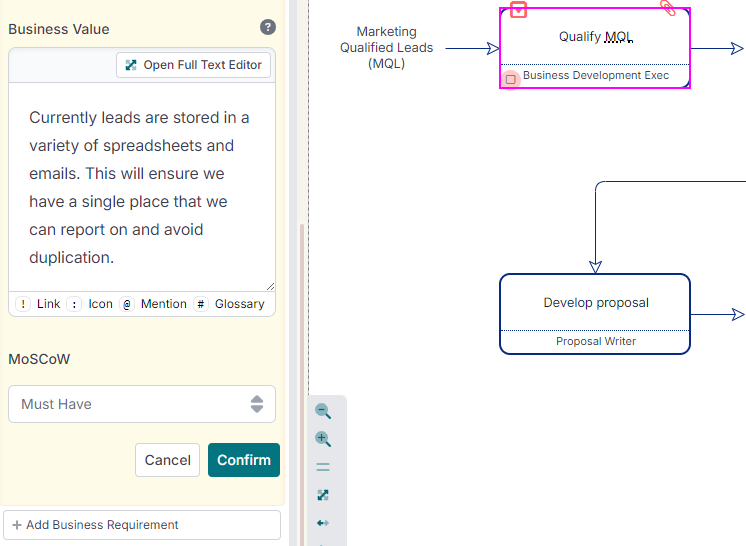Screen dimensions: 746x546
Task: Click the reset zoom equals icon
Action: pyautogui.click(x=323, y=467)
